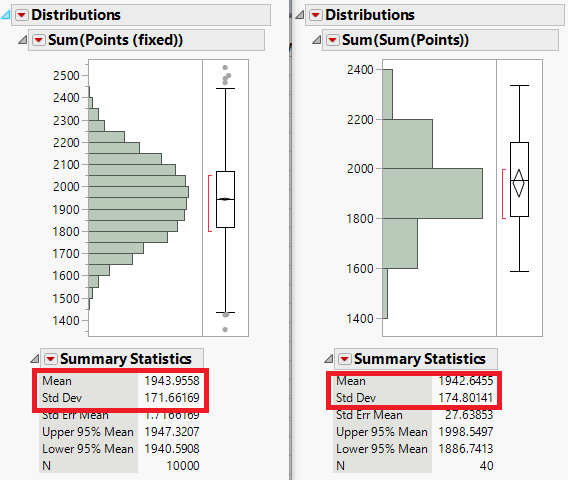The image size is (568, 480).
Task: Collapse the left Distributions outline with blue triangle
Action: tap(5, 15)
